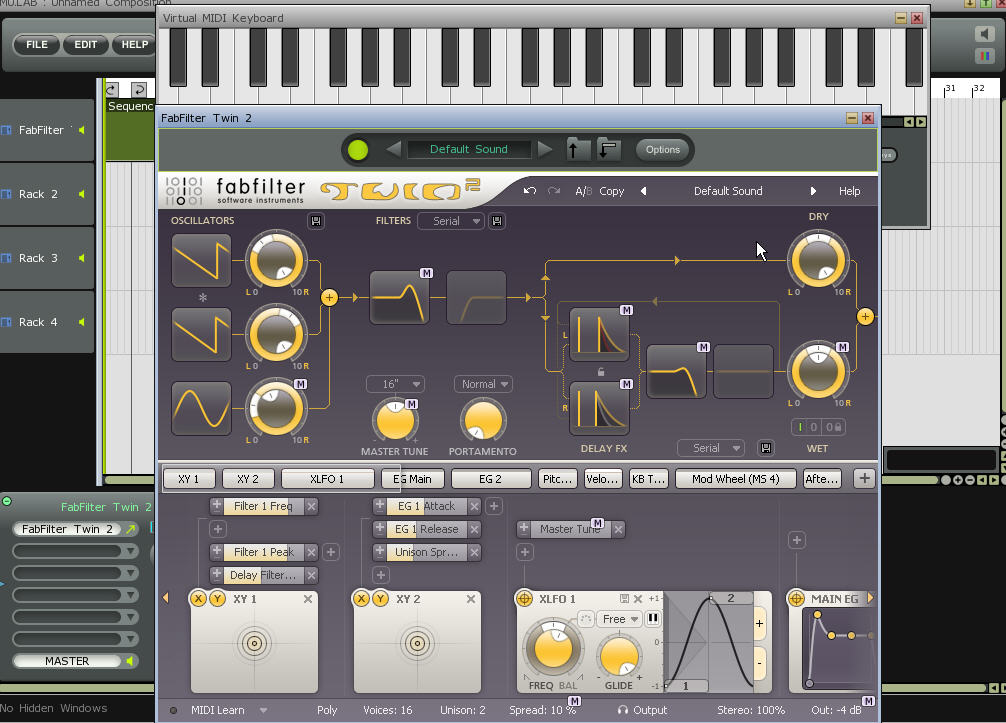Expand the MIDI Learn dropdown arrow
Screen dimensions: 1006x723
coord(263,710)
